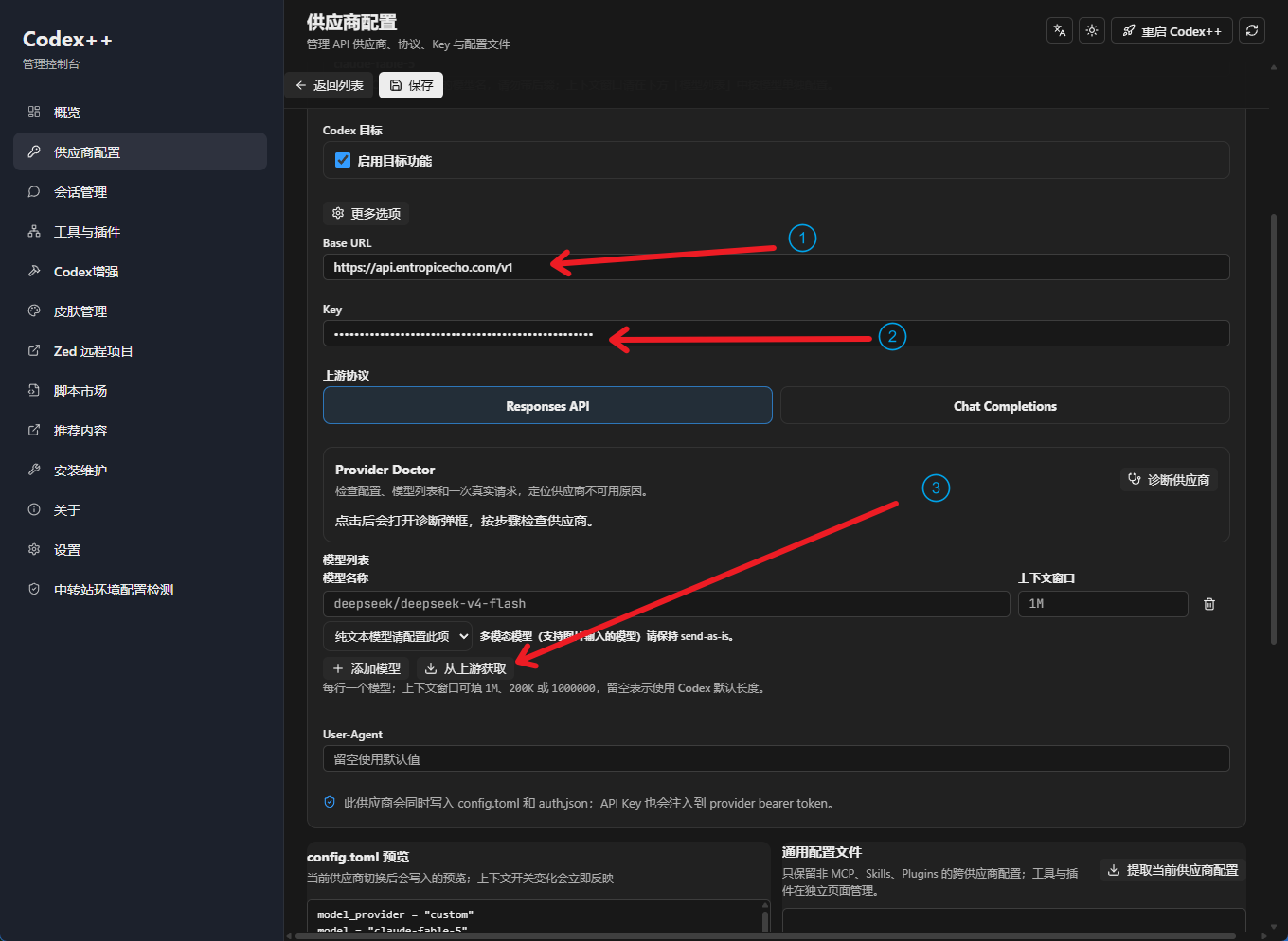Click 从上游获取 to fetch models

click(465, 668)
